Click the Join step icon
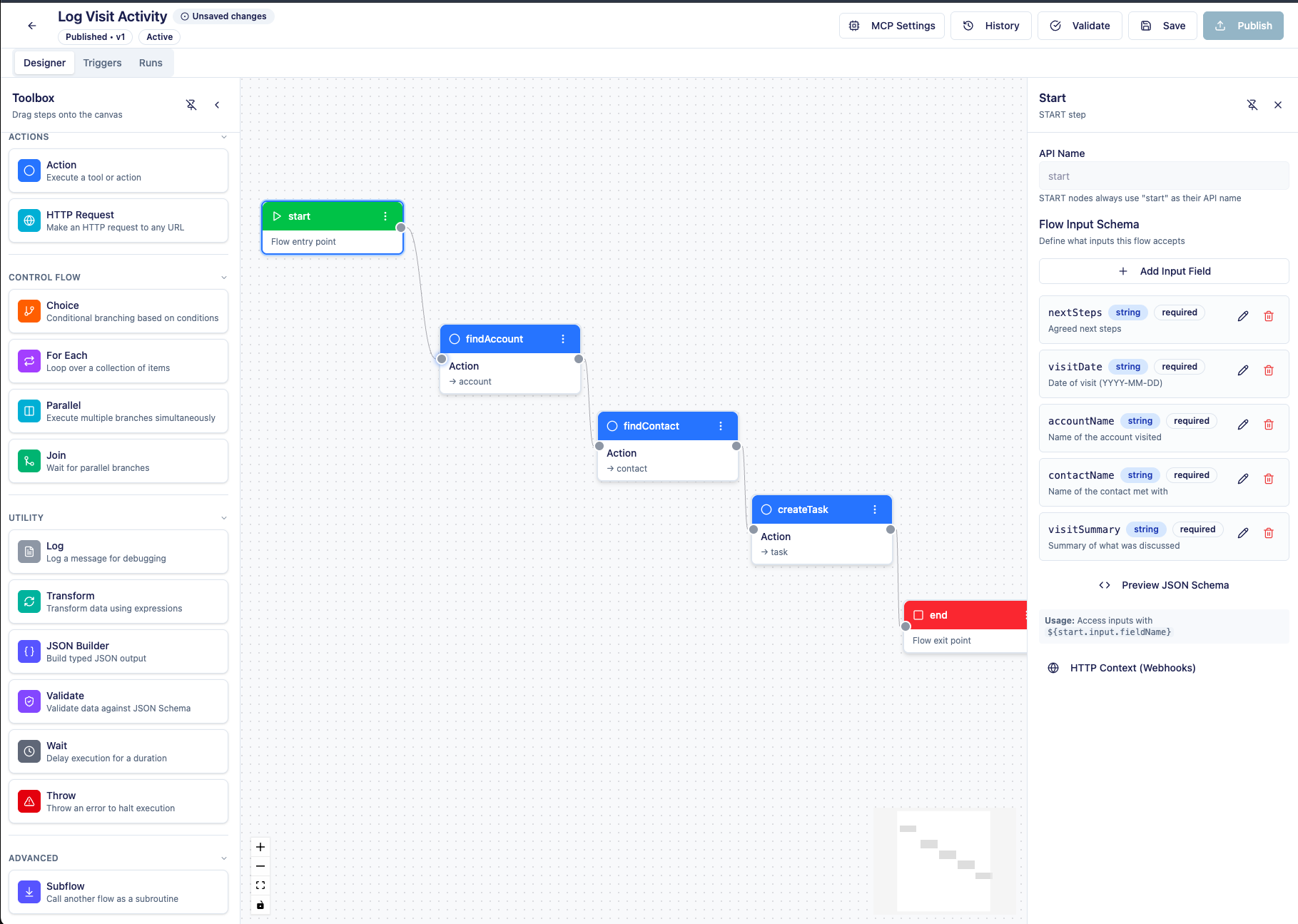Screen dimensions: 1298x924 click(x=29, y=461)
